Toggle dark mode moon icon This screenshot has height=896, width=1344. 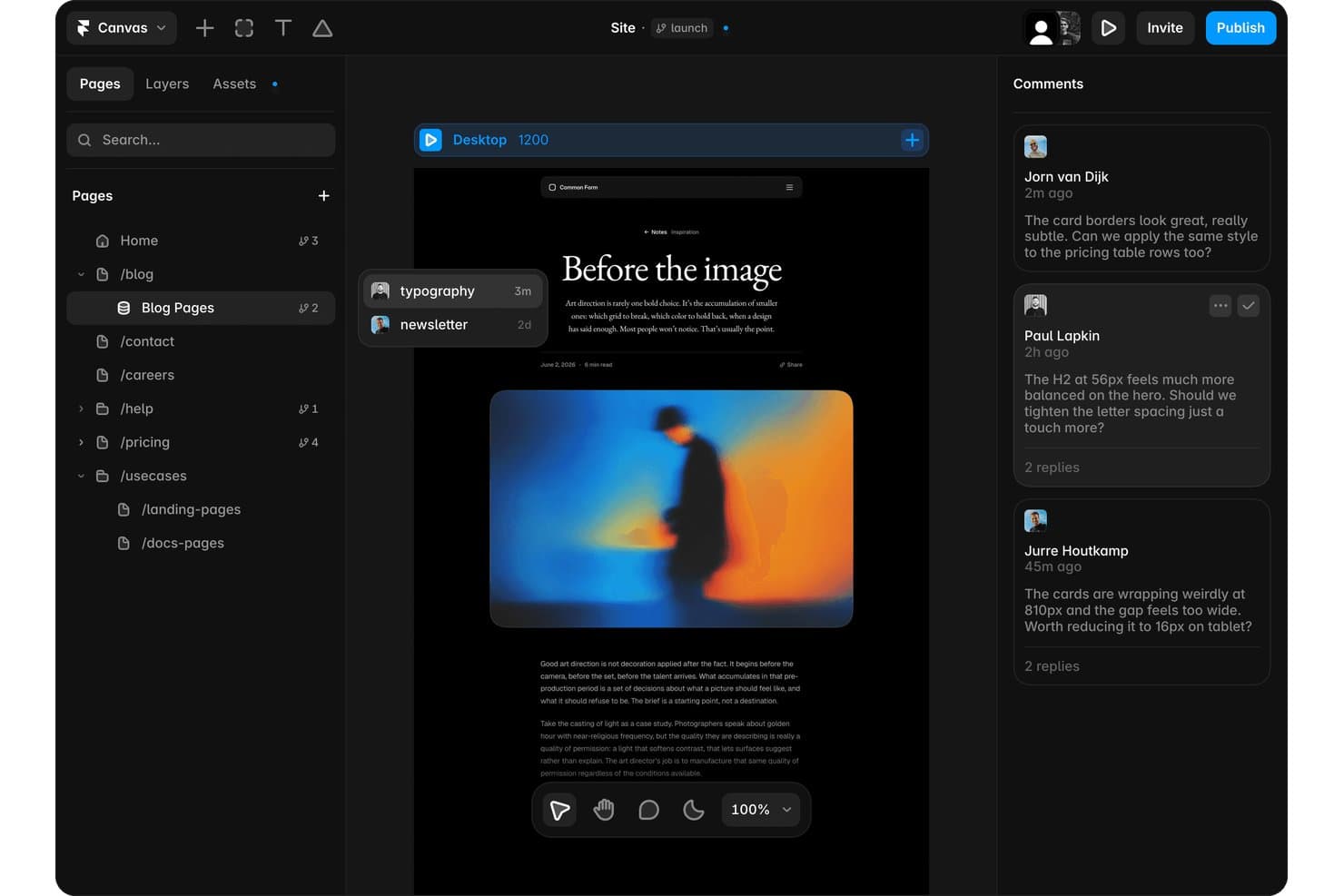pyautogui.click(x=693, y=810)
